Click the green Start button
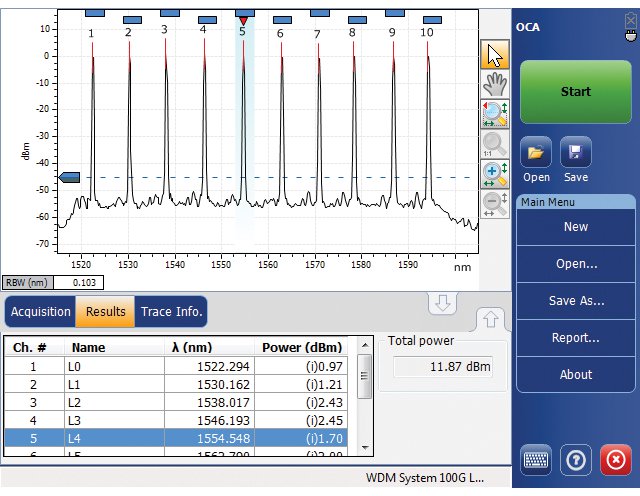 tap(576, 92)
